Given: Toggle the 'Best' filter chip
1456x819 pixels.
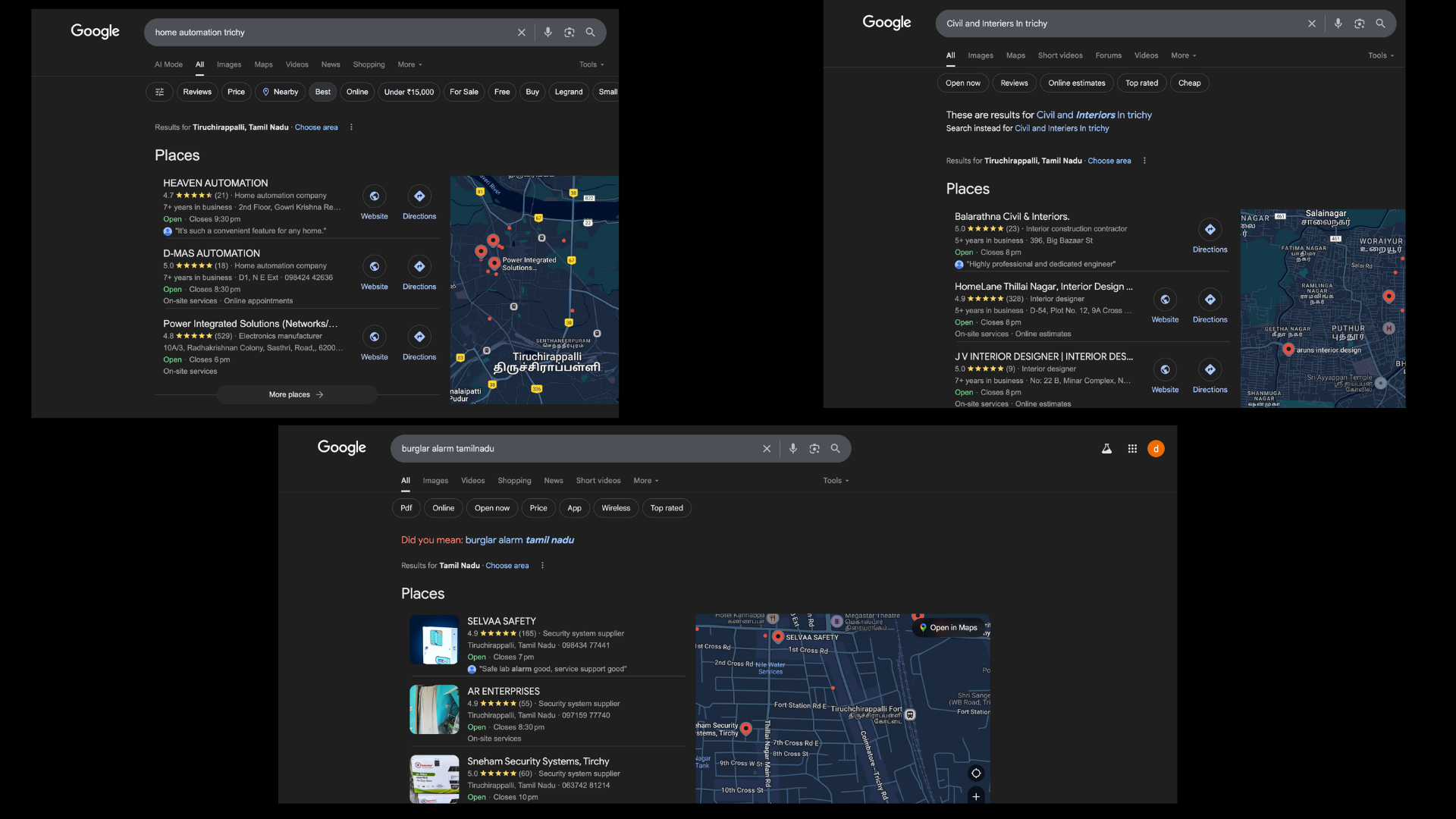Looking at the screenshot, I should [322, 92].
